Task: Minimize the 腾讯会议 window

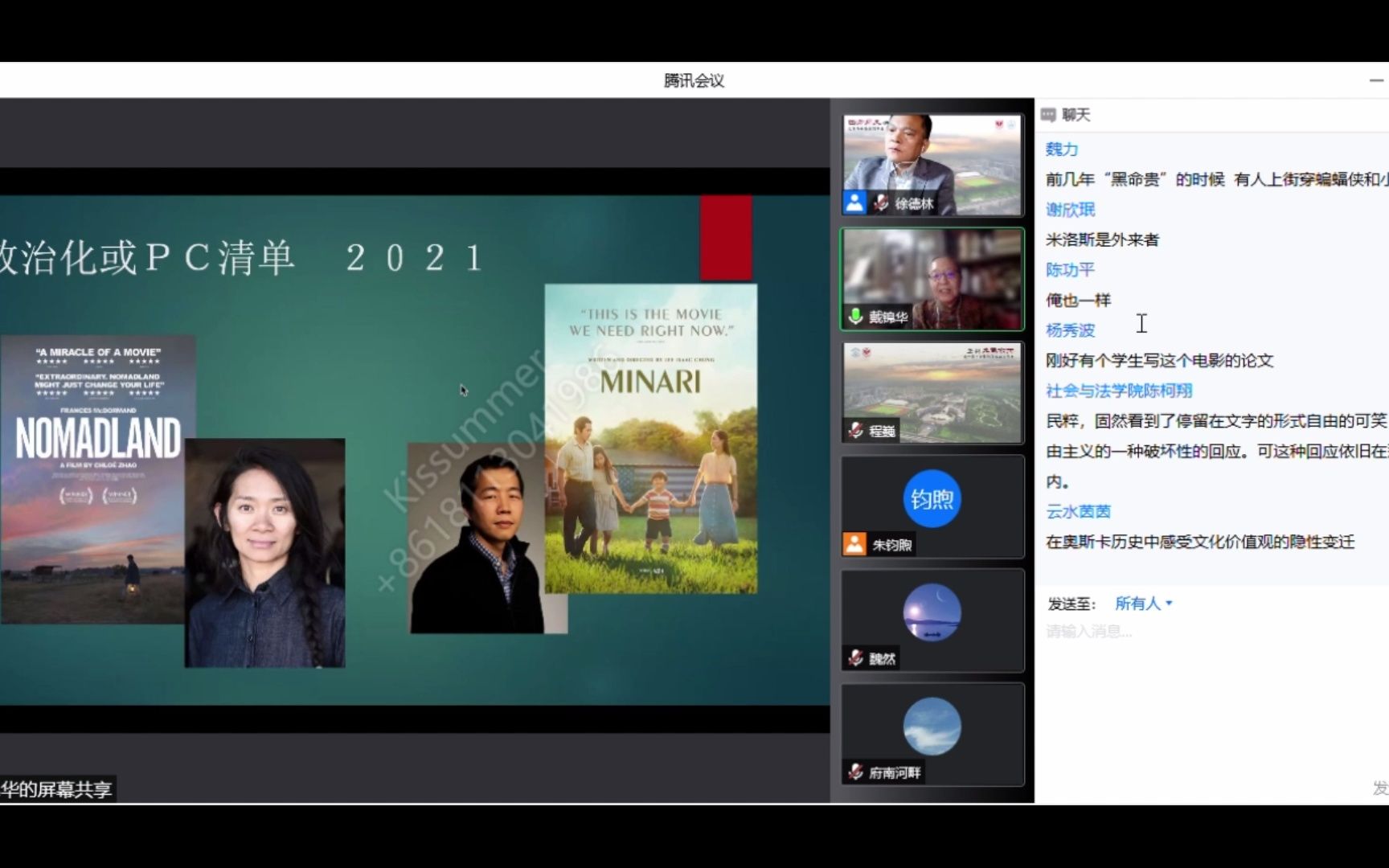Action: (1376, 80)
